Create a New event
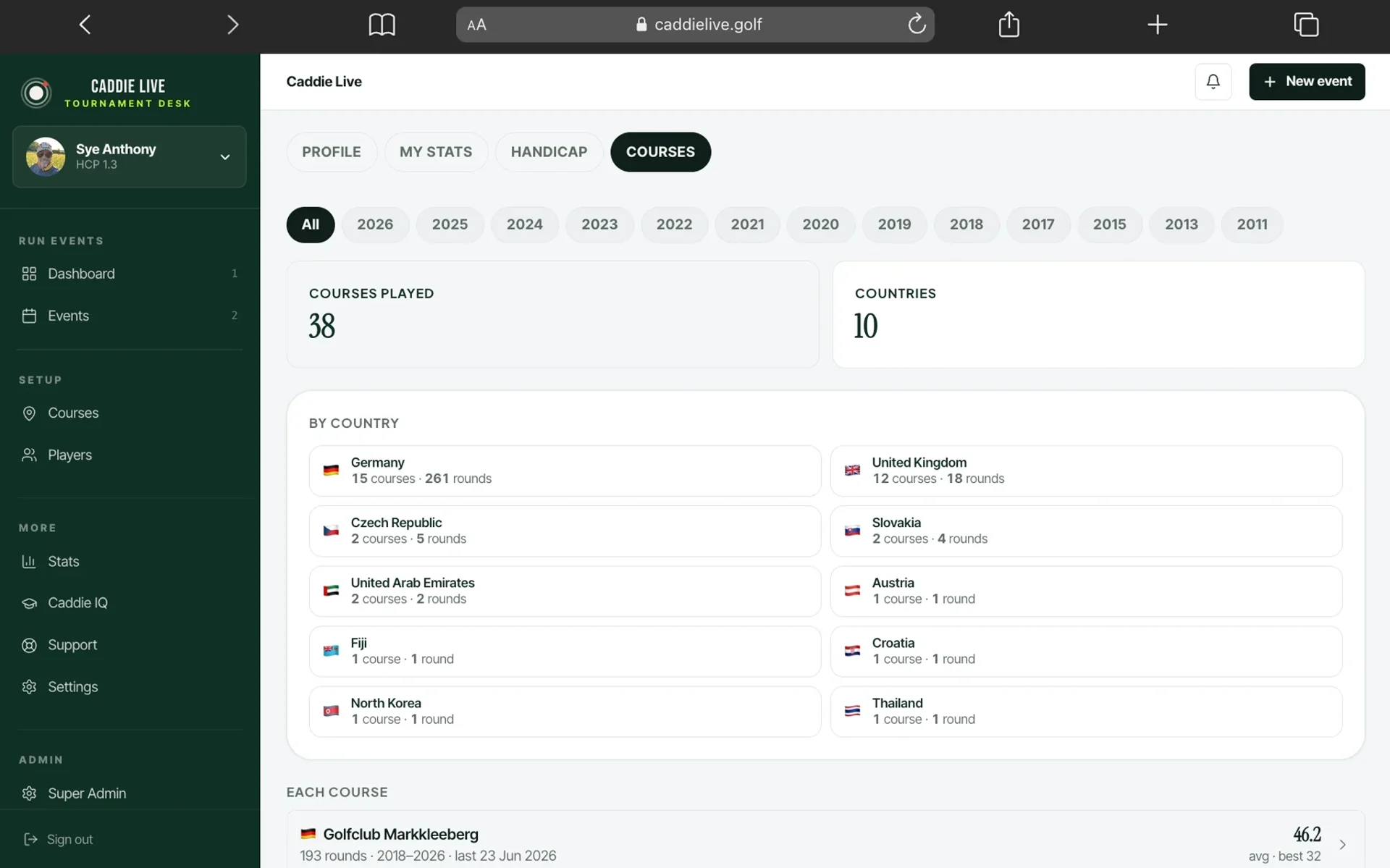1390x868 pixels. pyautogui.click(x=1307, y=81)
